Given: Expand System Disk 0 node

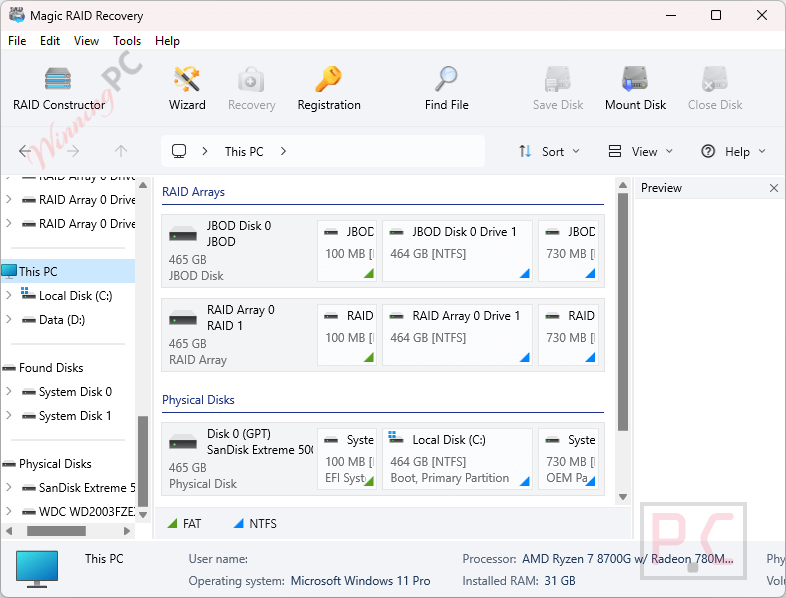Looking at the screenshot, I should click(x=9, y=391).
